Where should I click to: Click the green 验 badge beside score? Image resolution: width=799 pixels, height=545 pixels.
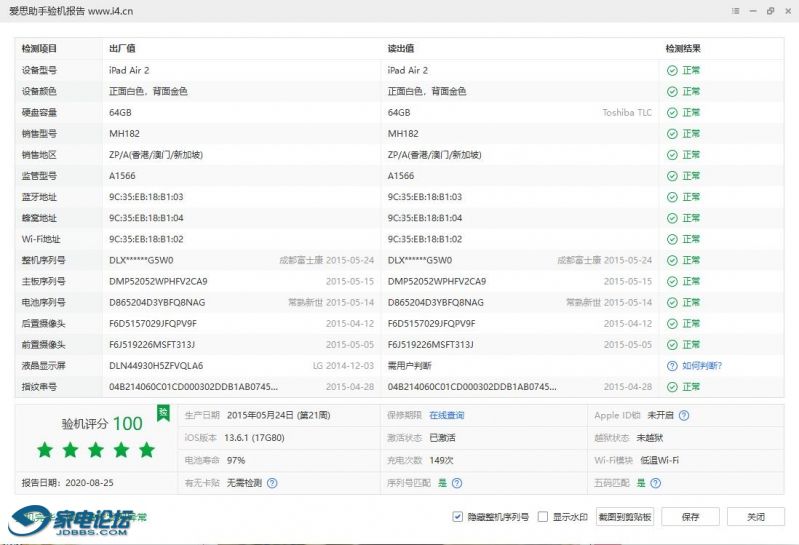click(163, 413)
